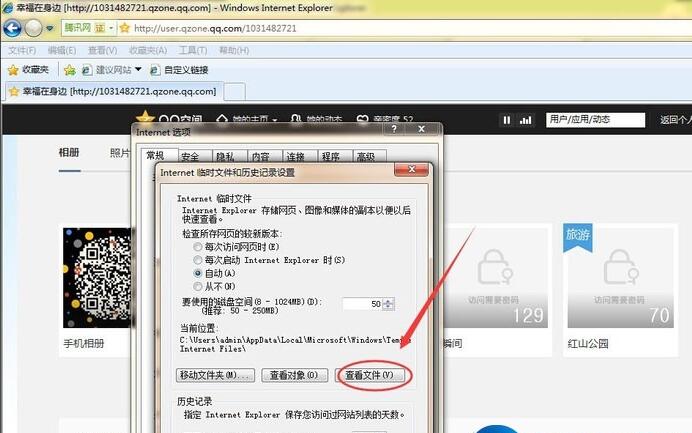Click the Qzone user/app/feed search field
The height and width of the screenshot is (433, 692).
(x=595, y=120)
